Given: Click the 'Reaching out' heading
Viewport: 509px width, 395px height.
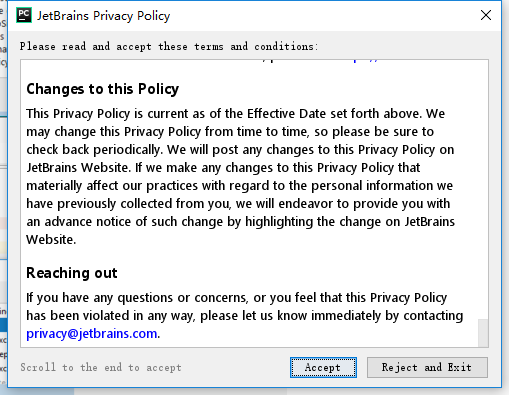Looking at the screenshot, I should click(x=72, y=273).
